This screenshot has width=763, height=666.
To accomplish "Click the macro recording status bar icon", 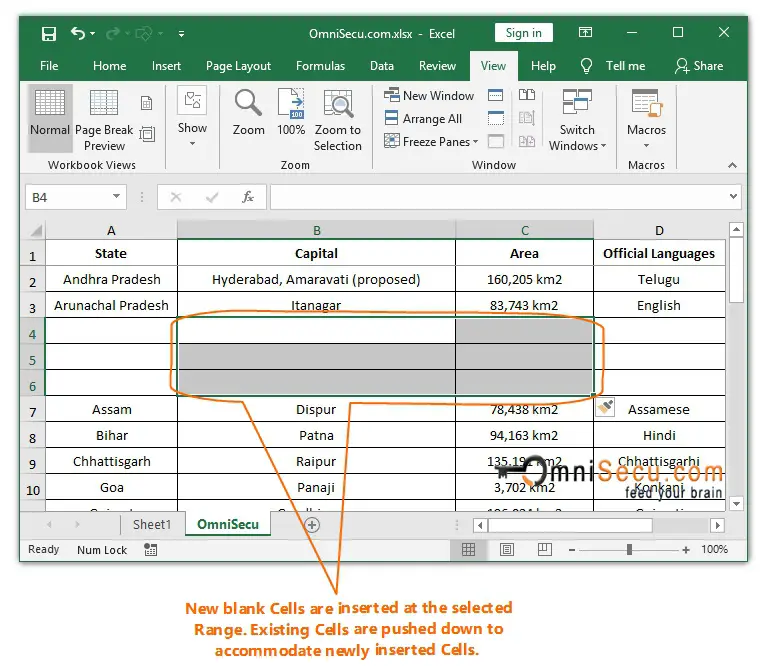I will [x=150, y=550].
